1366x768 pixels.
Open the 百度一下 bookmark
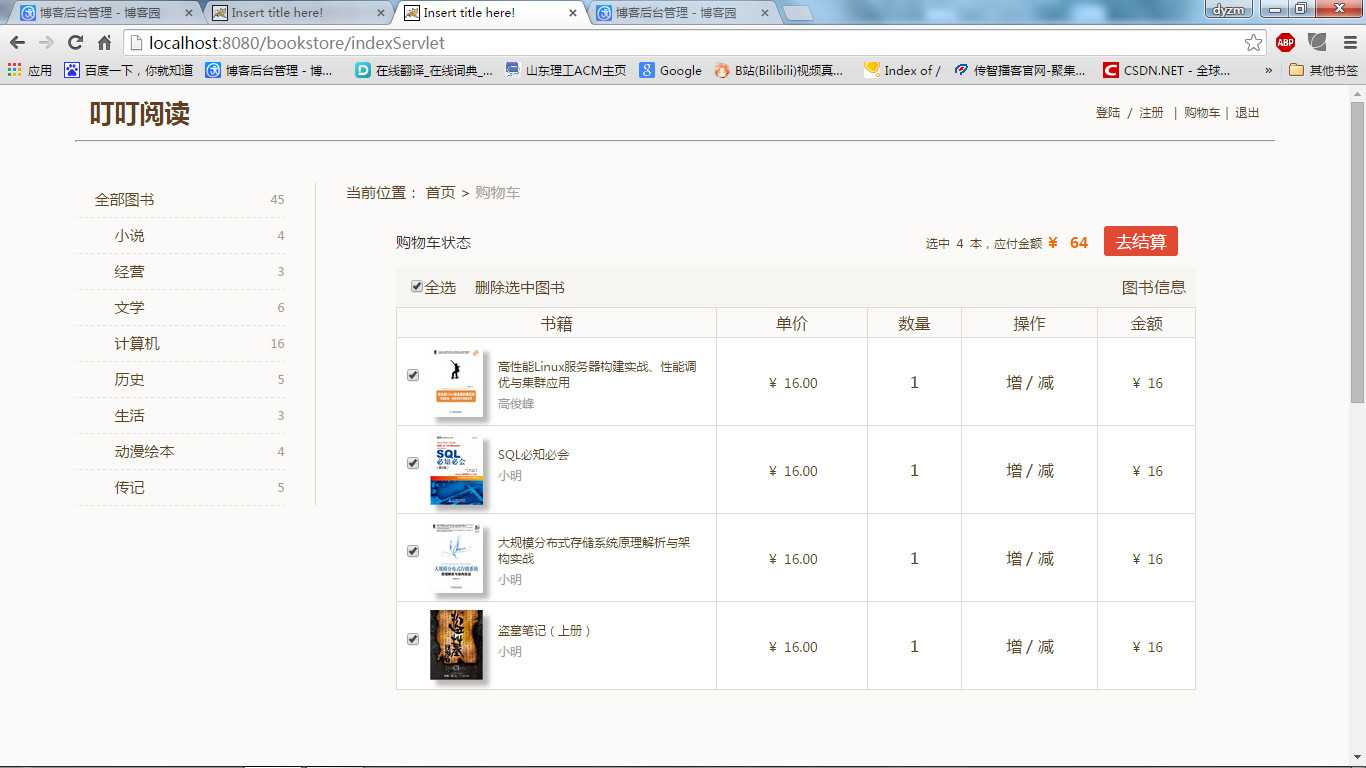pyautogui.click(x=128, y=70)
